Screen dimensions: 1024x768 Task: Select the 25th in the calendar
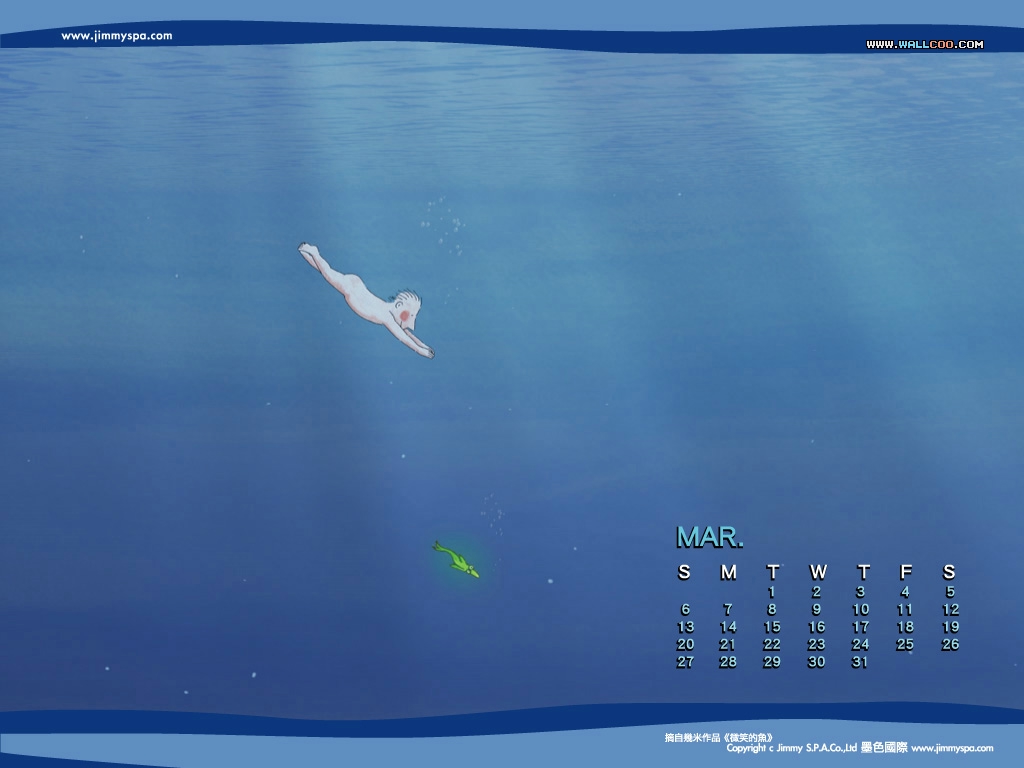(x=905, y=644)
